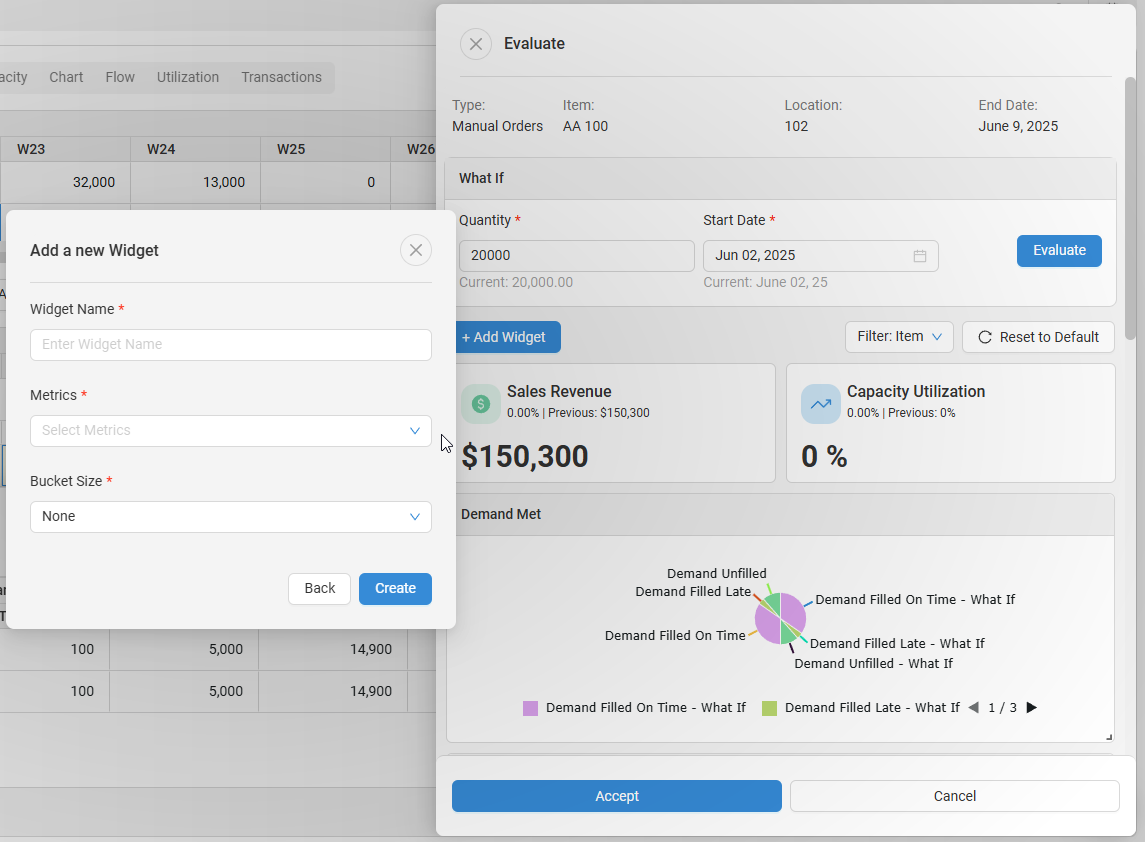Click the Demand Met widget resize handle
Screen dimensions: 1145x842
(x=1108, y=737)
